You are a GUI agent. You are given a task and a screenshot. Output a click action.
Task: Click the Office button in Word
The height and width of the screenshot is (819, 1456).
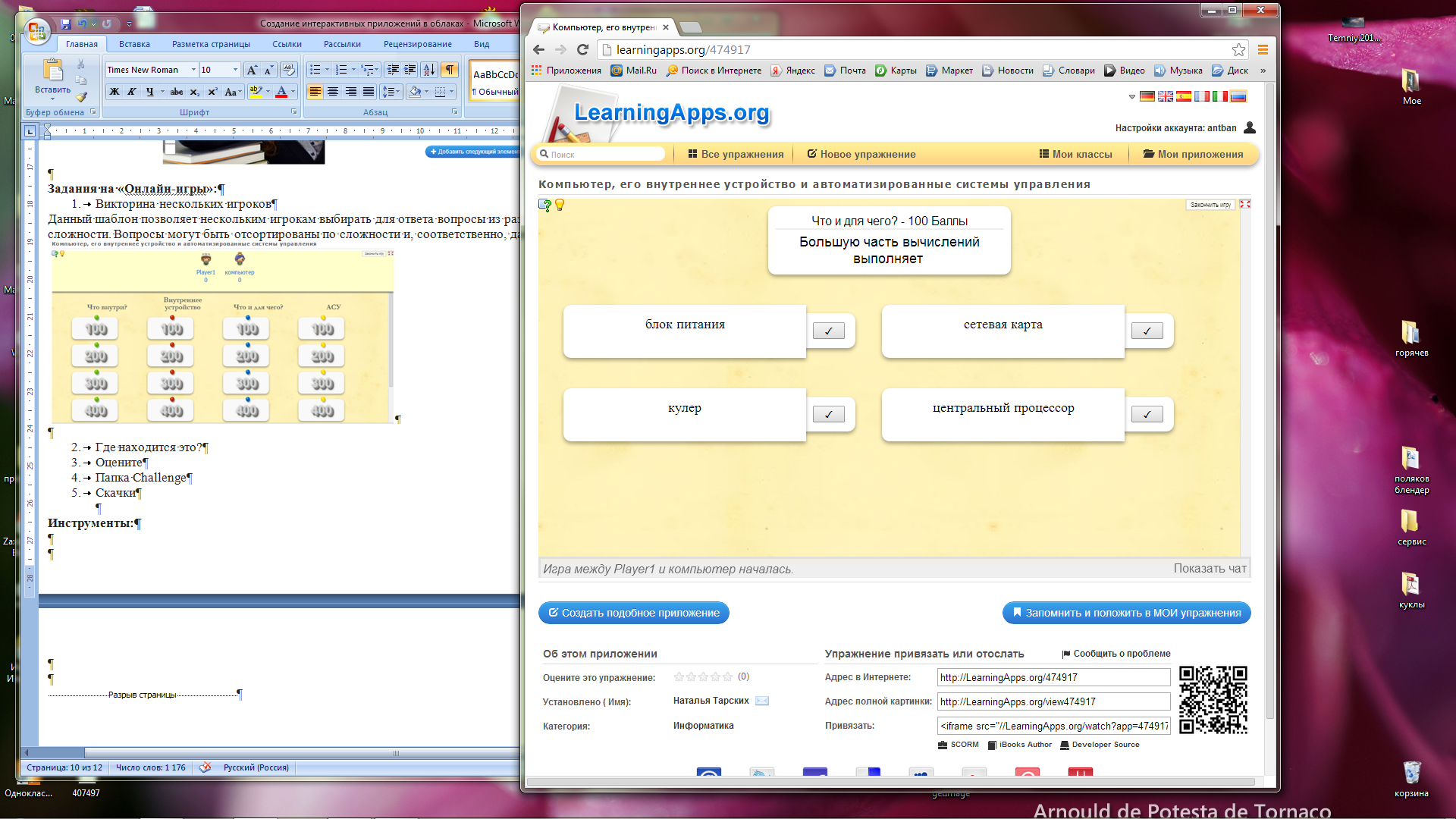pos(36,31)
